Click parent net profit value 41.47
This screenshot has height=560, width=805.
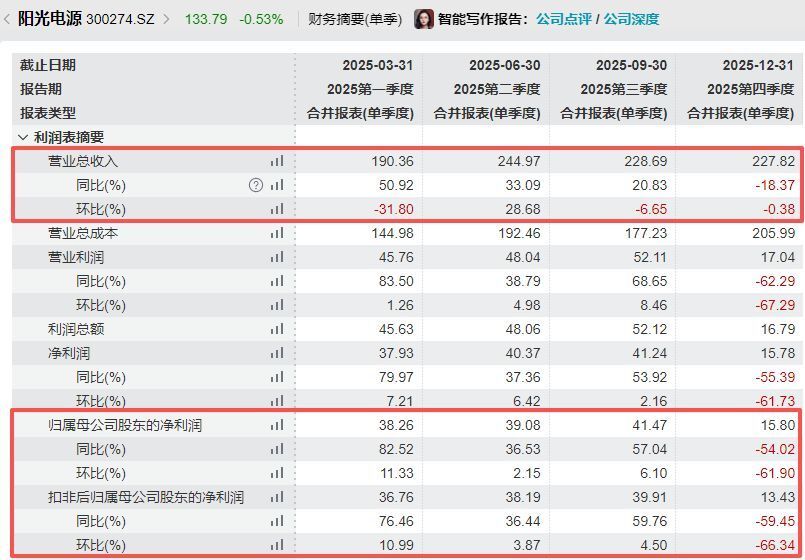650,425
